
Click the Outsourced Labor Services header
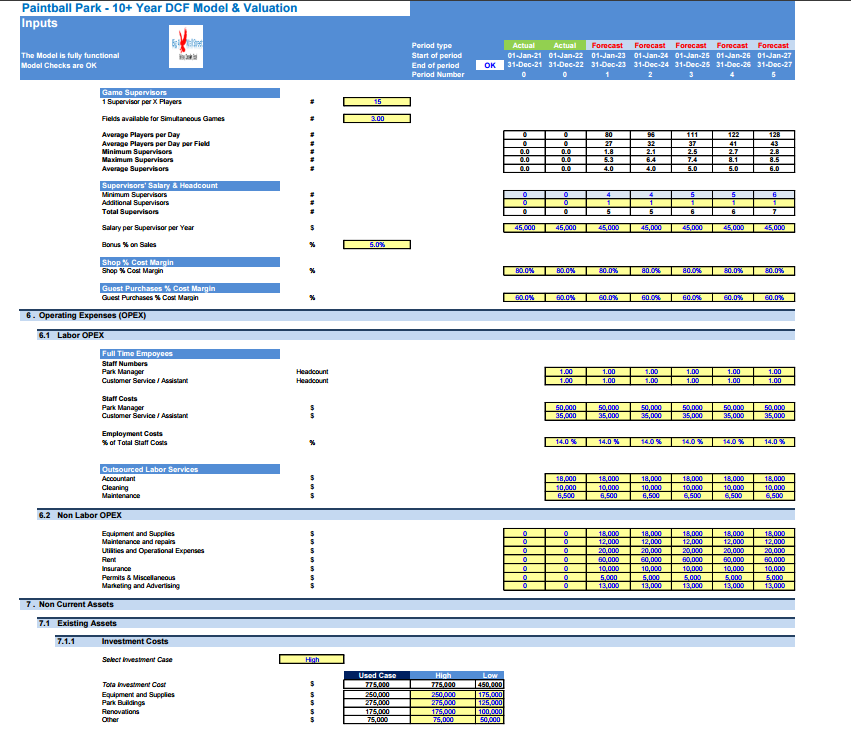coord(190,469)
